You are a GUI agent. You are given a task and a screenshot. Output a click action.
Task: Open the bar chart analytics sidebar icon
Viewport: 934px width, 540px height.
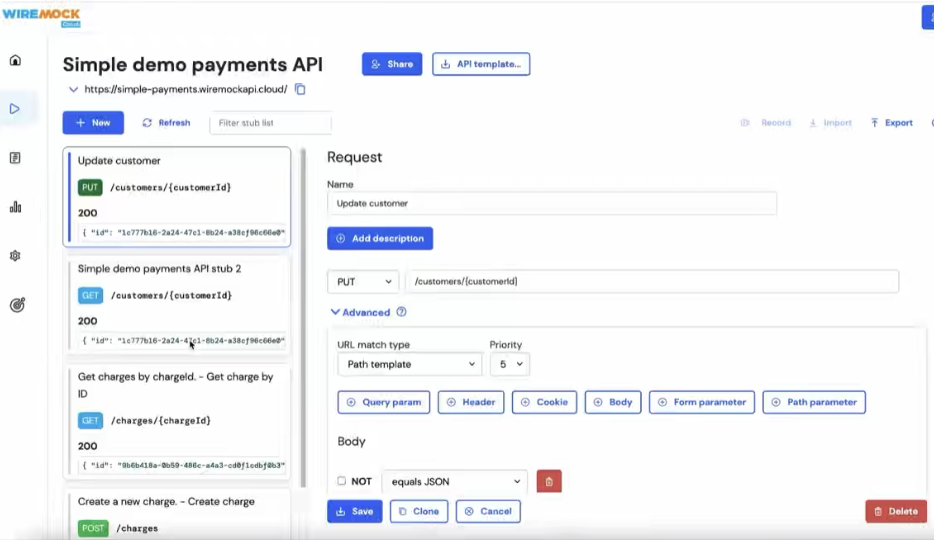[15, 207]
